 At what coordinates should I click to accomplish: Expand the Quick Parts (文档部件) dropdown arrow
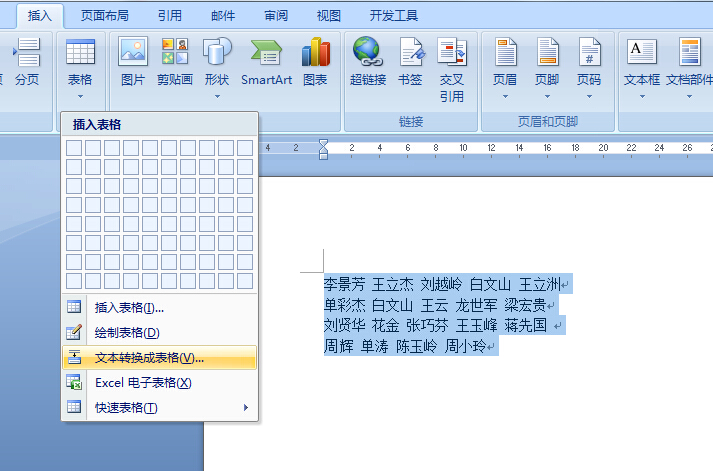pyautogui.click(x=689, y=96)
